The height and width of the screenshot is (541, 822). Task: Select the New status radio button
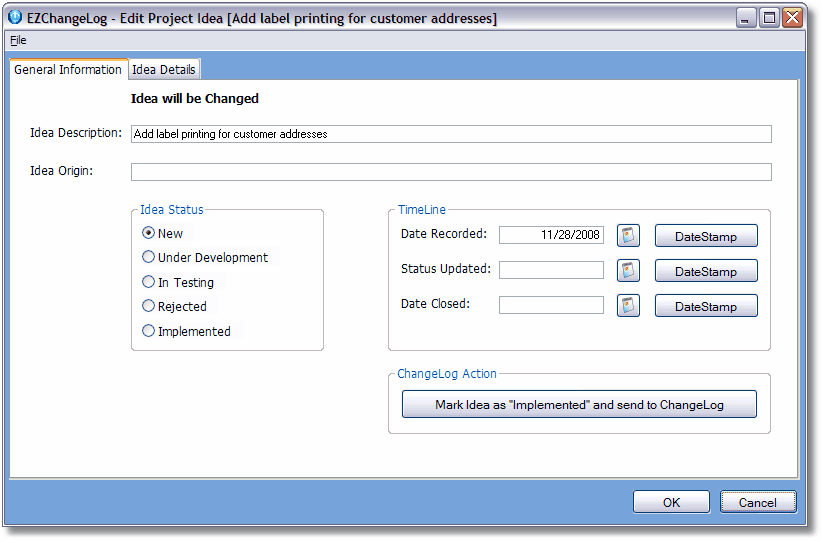point(149,233)
